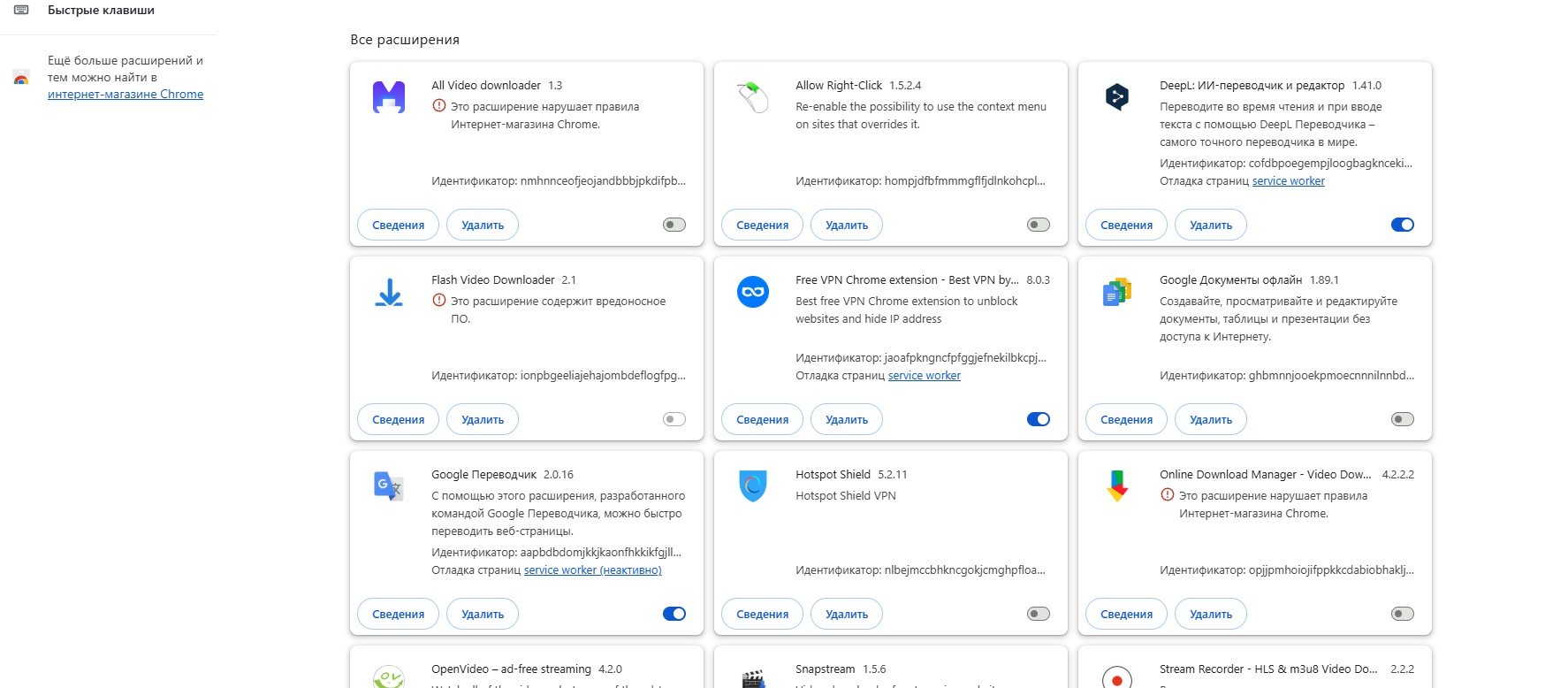
Task: Enable the All Video downloader toggle
Action: (x=674, y=225)
